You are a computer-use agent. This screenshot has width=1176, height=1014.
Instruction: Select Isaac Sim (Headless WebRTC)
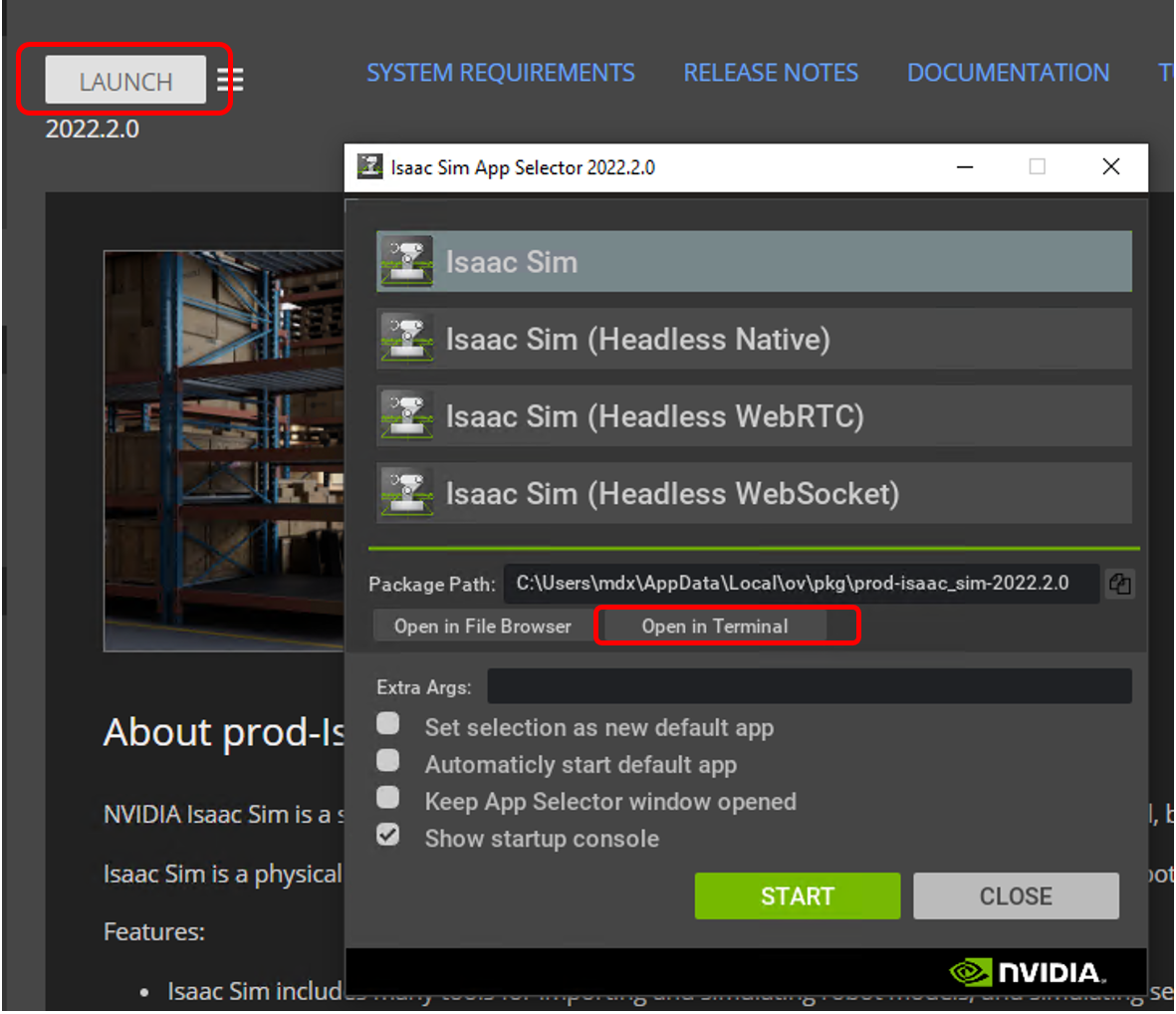[x=754, y=415]
